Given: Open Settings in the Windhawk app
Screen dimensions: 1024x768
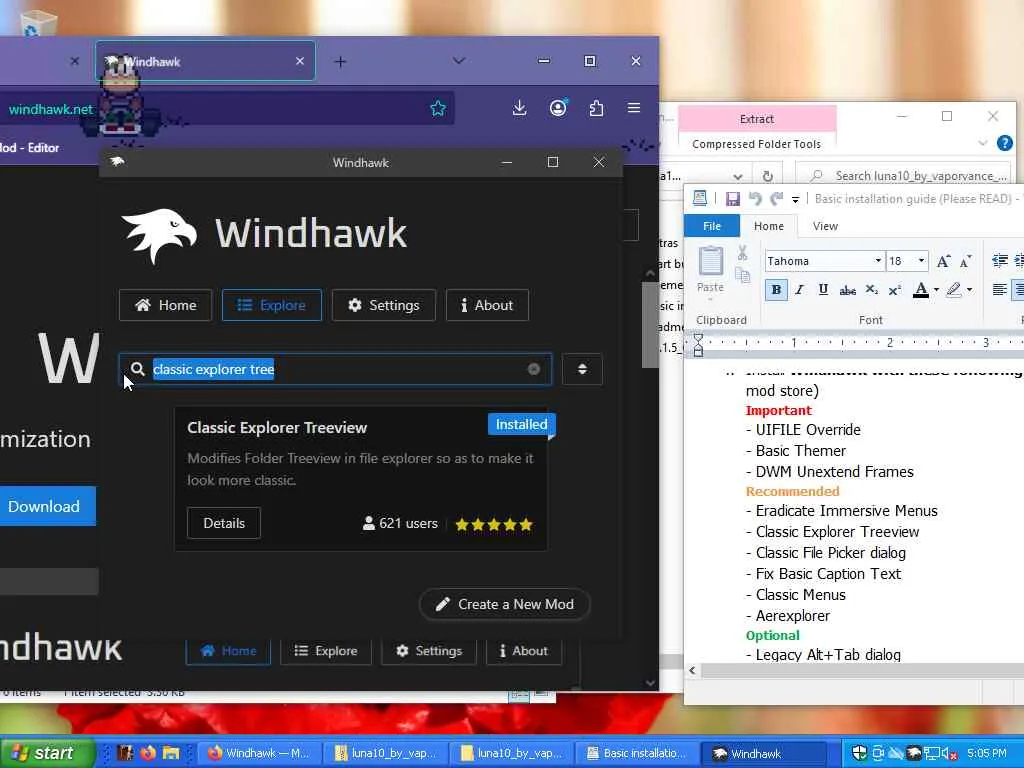Looking at the screenshot, I should (x=383, y=305).
